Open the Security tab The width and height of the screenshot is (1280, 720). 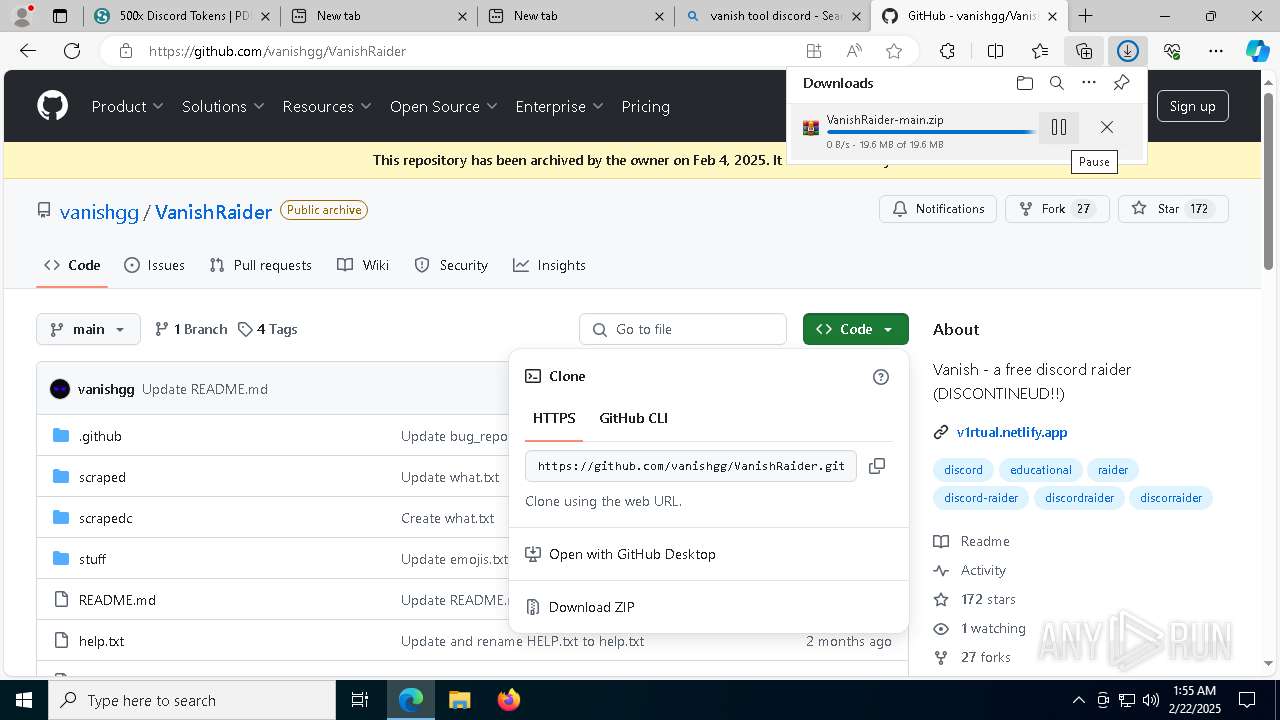point(451,265)
